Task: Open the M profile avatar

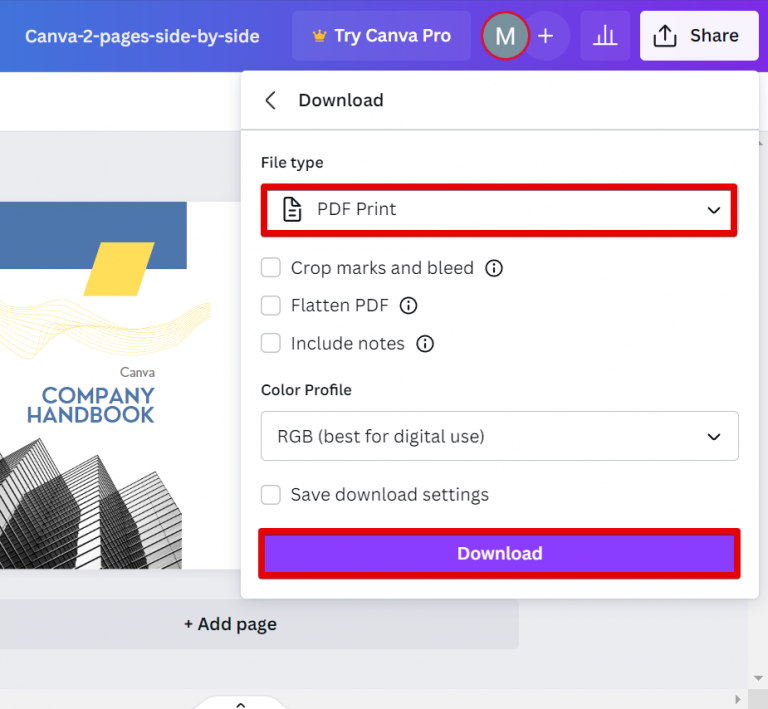Action: pyautogui.click(x=505, y=37)
